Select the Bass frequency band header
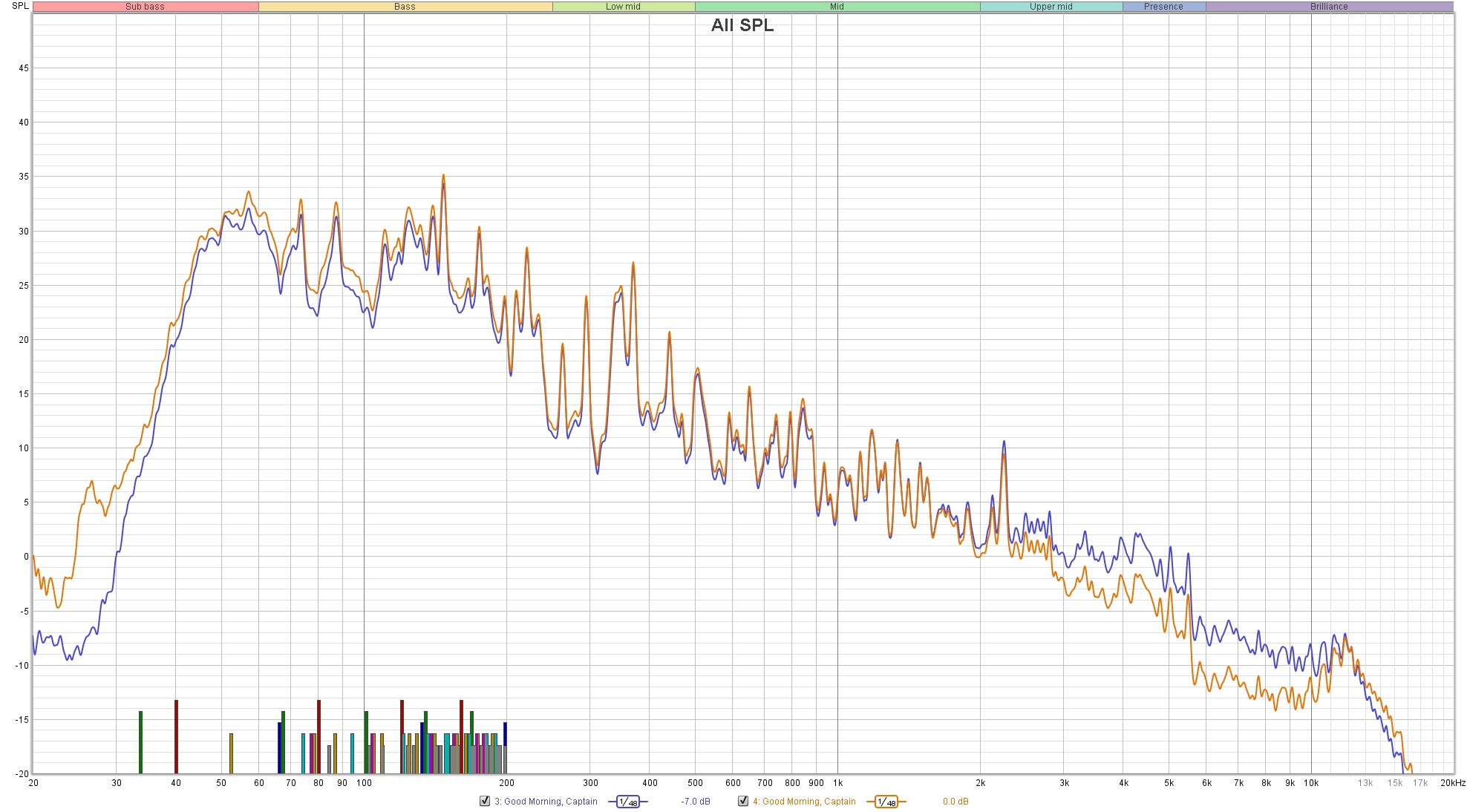The image size is (1470, 812). [x=405, y=7]
